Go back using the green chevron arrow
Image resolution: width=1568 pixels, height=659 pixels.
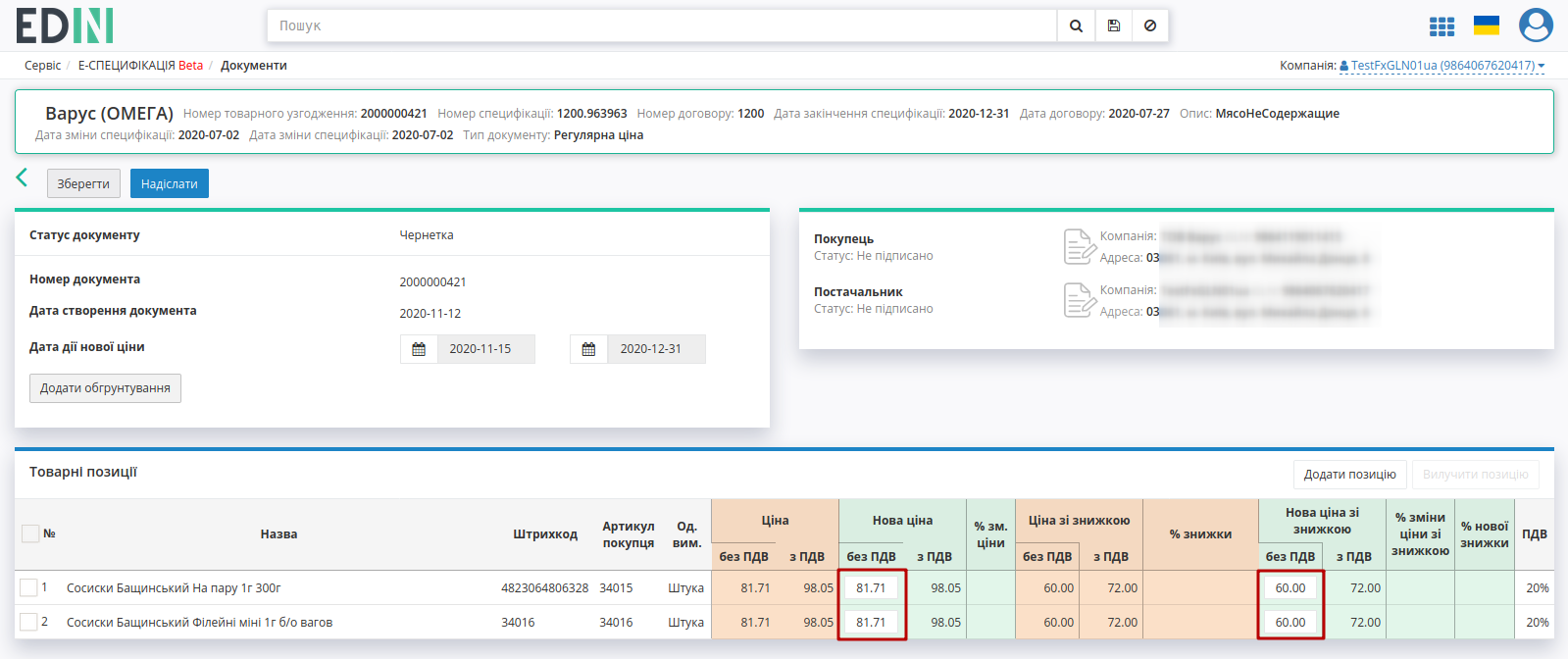point(22,177)
